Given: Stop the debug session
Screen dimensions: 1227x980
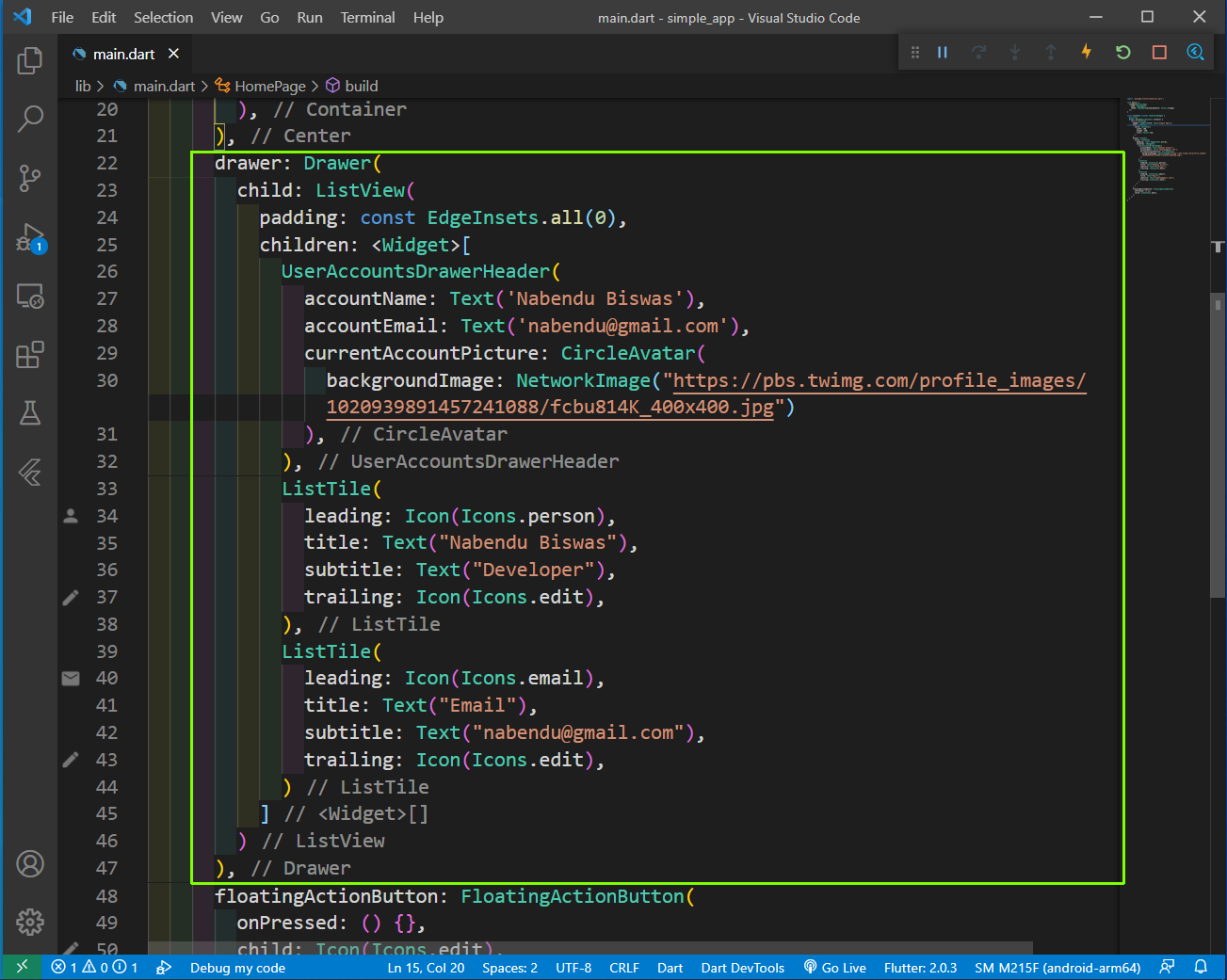Looking at the screenshot, I should coord(1159,53).
